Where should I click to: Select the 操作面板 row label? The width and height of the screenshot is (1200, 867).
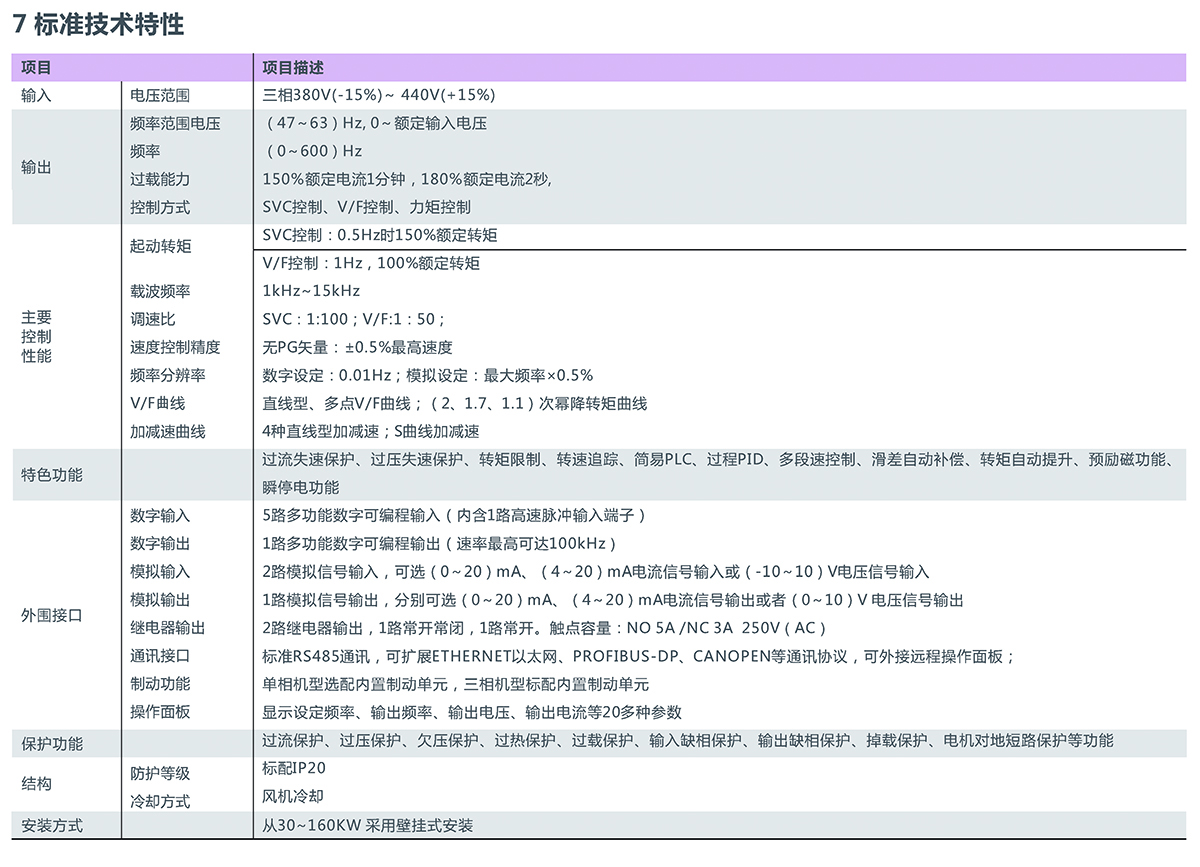[159, 712]
